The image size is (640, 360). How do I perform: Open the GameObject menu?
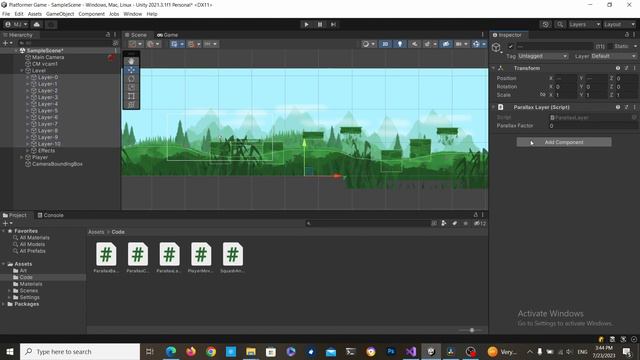[x=60, y=14]
